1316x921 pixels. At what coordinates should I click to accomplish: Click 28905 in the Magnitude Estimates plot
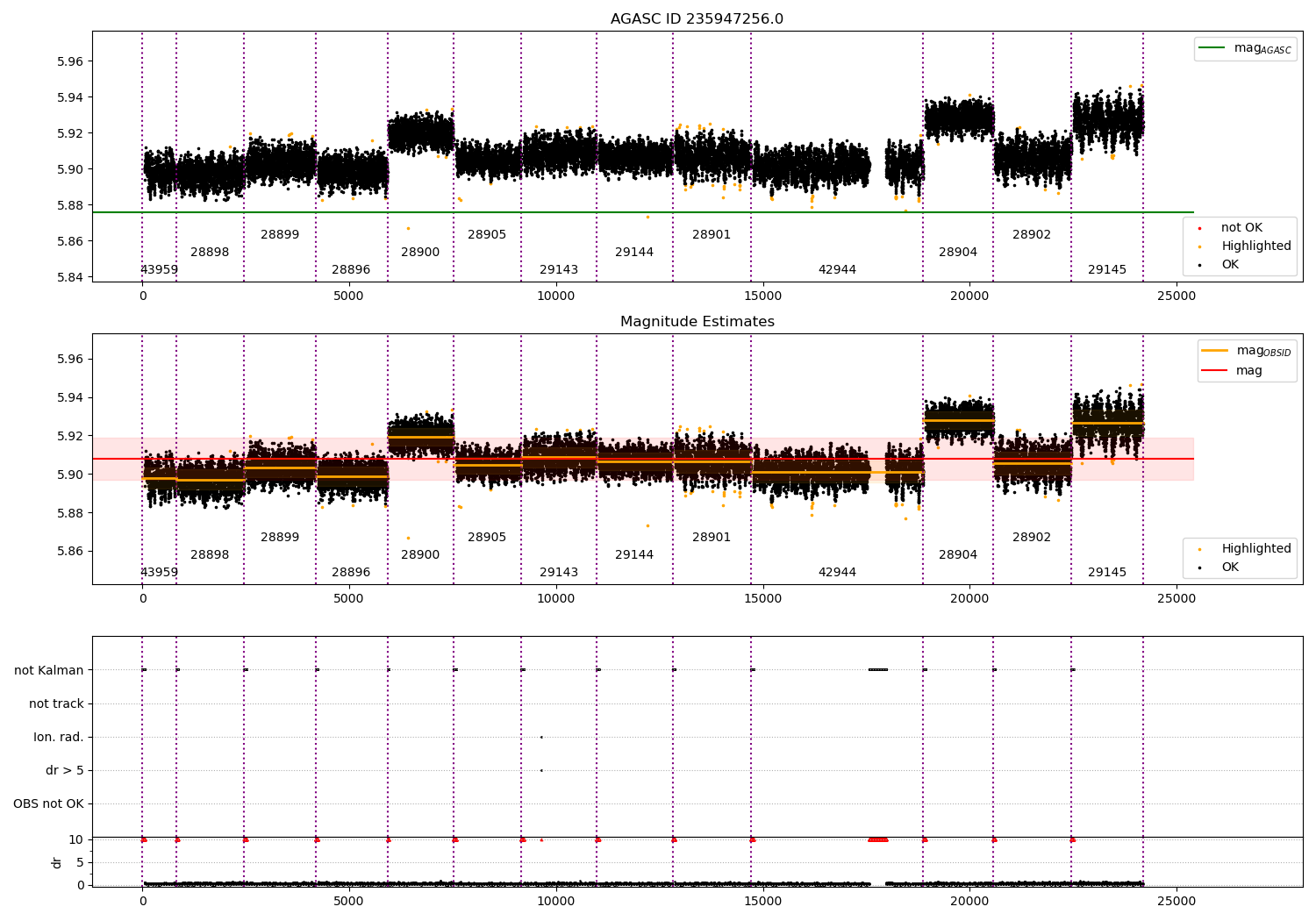[x=487, y=538]
